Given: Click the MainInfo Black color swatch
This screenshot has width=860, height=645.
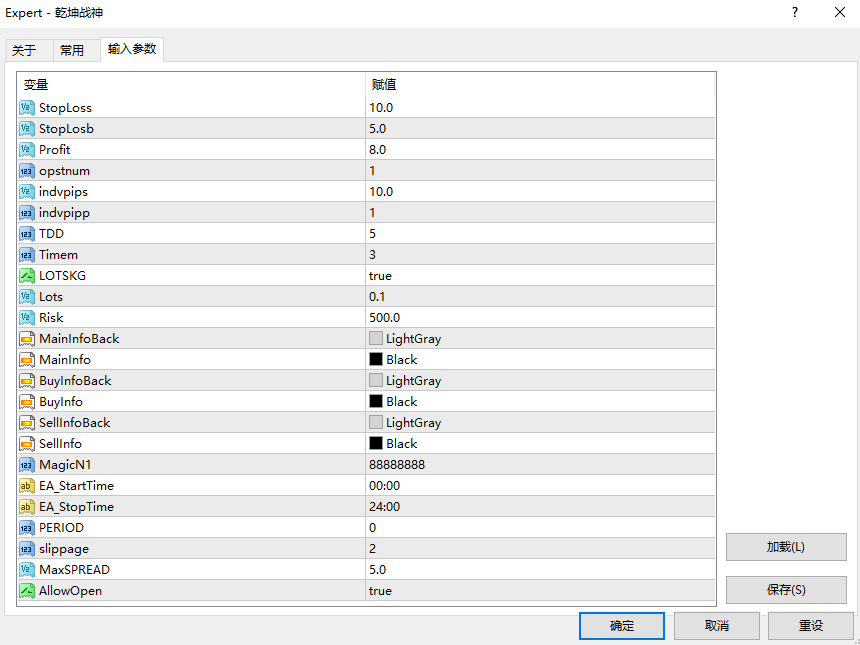Looking at the screenshot, I should pos(376,360).
